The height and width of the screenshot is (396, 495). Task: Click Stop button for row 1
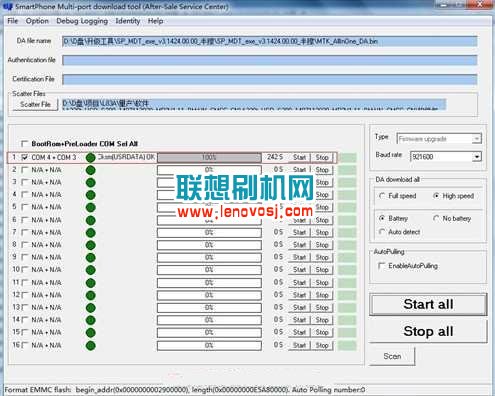point(322,157)
